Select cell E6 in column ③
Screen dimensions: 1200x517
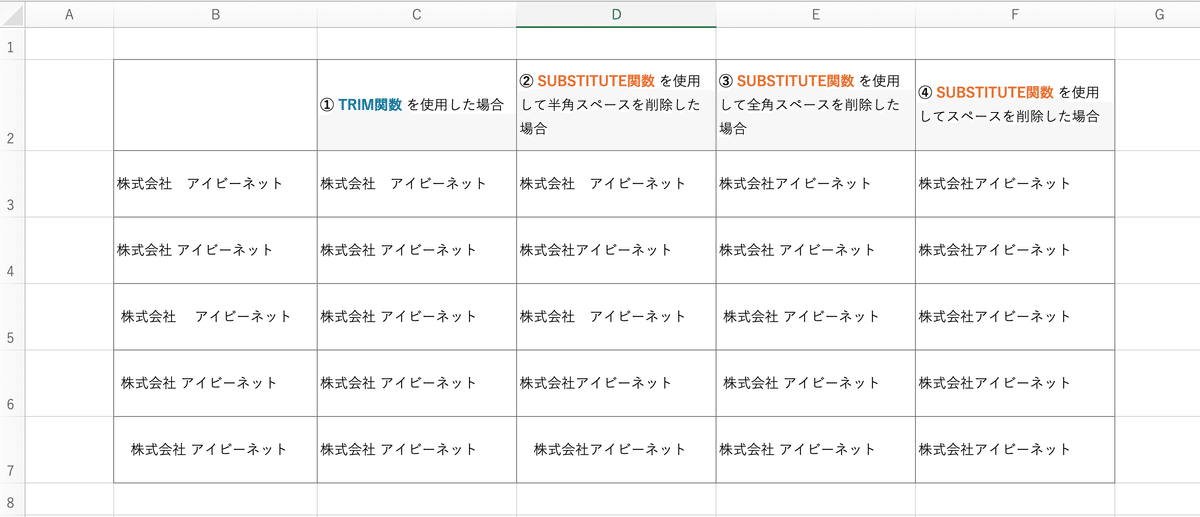pos(815,383)
